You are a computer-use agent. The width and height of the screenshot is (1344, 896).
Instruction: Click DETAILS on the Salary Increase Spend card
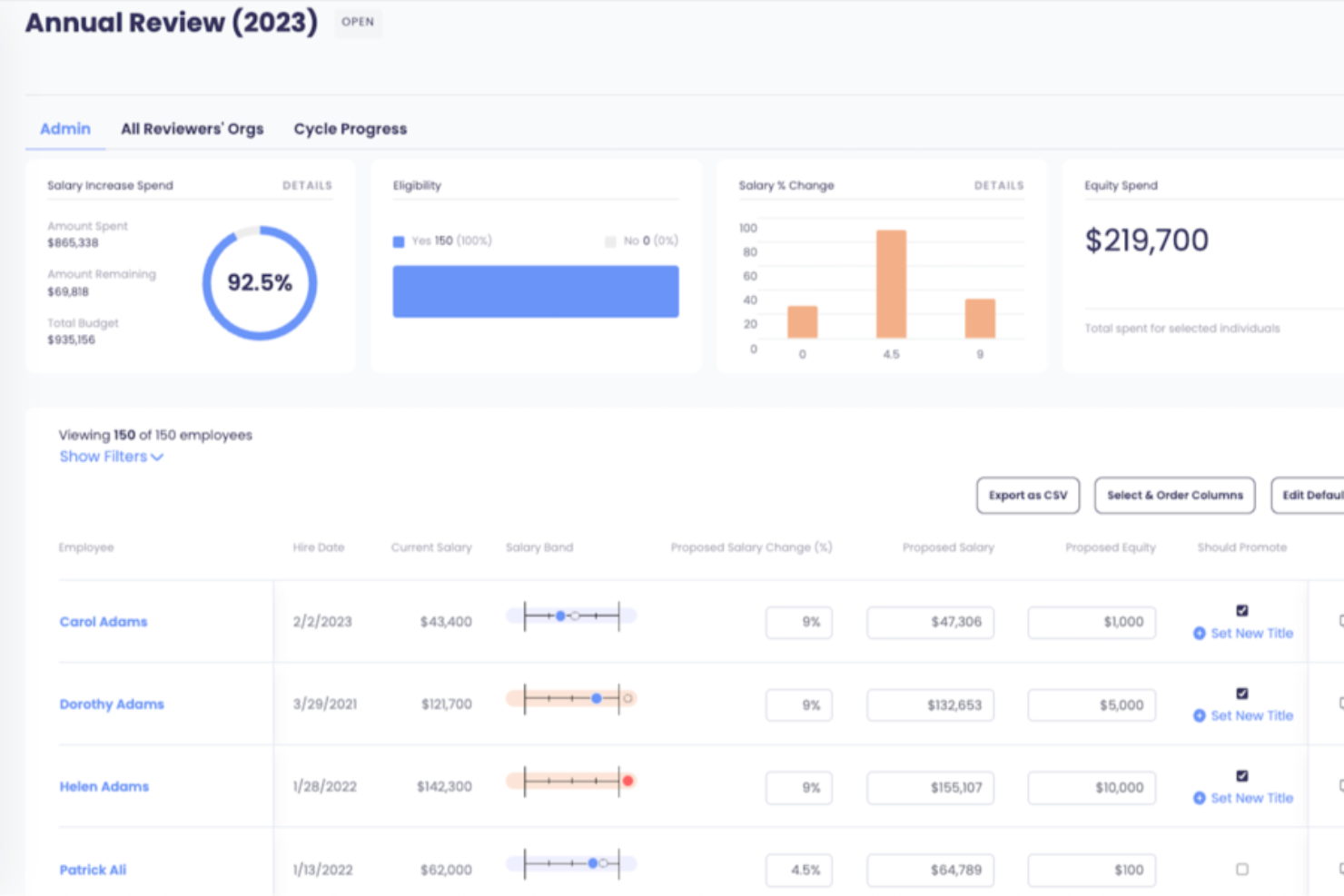point(308,185)
